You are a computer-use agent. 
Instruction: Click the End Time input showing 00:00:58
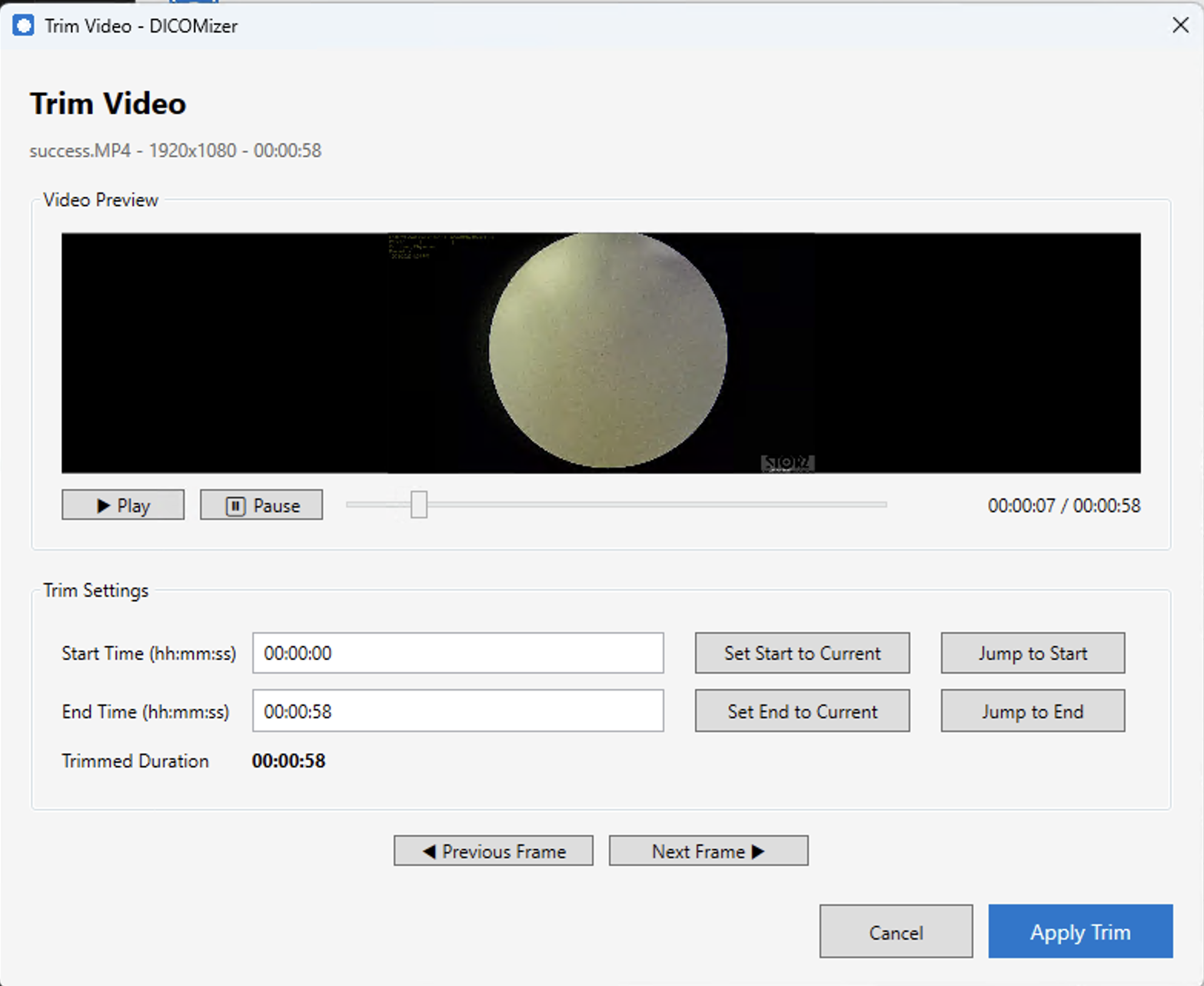[x=457, y=711]
